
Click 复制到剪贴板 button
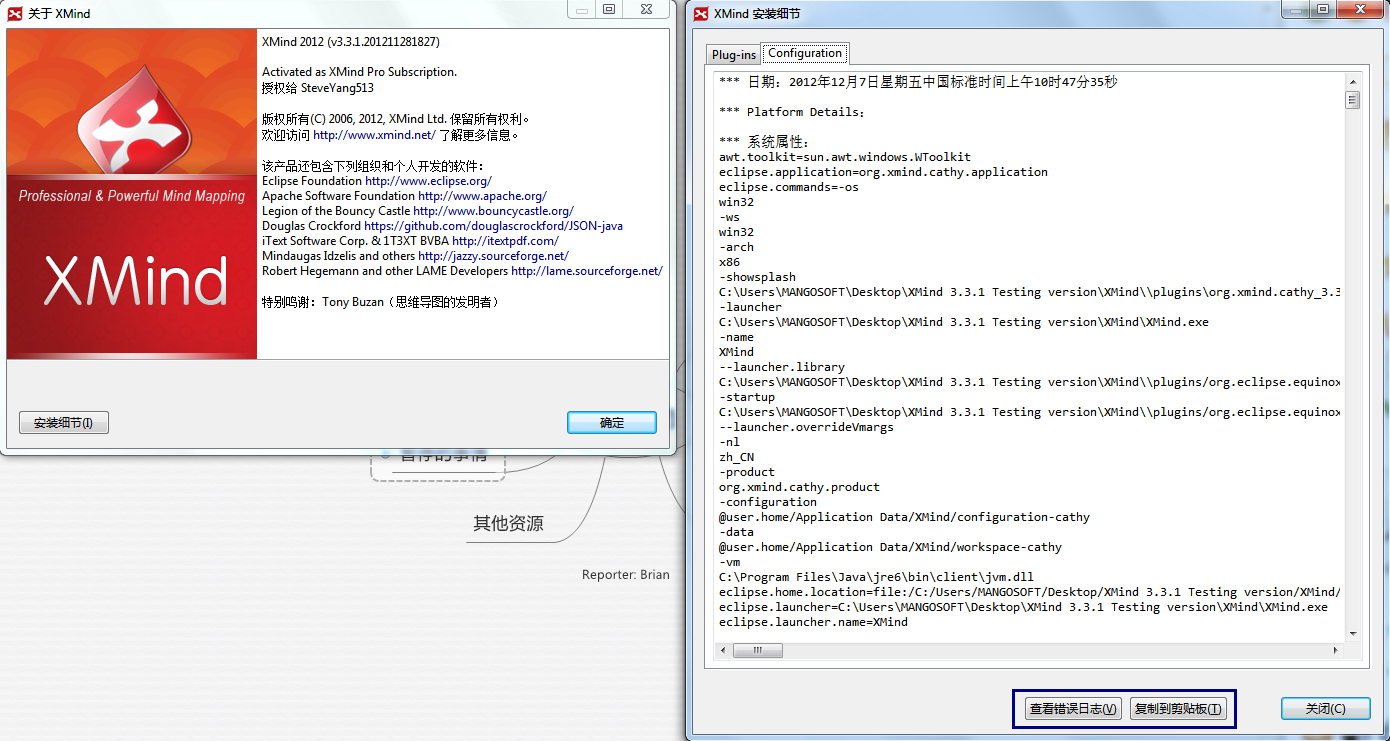(x=1178, y=709)
